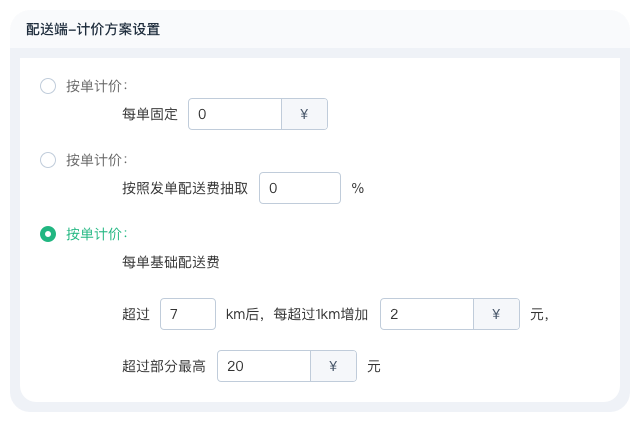Click the 按照发单配送费抽取 label text
Viewport: 640px width, 422px height.
click(x=184, y=188)
